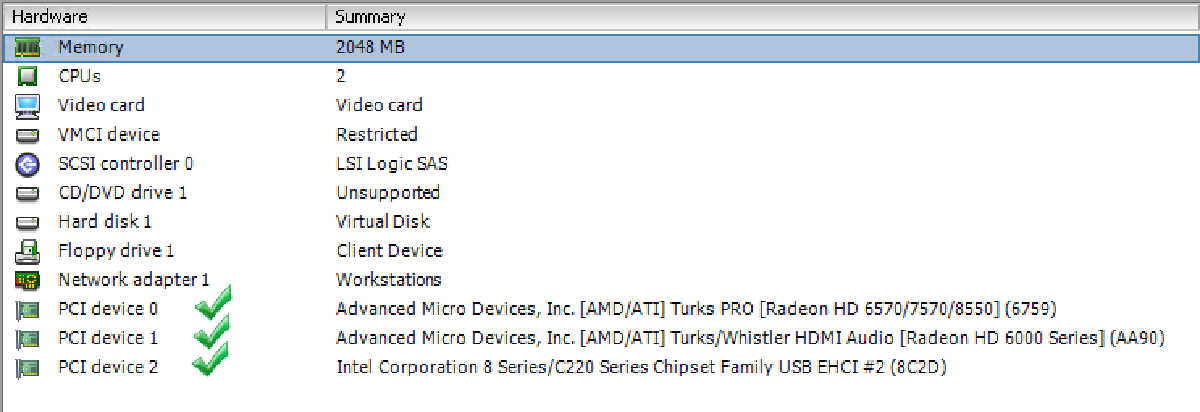
Task: Click the SCSI controller 0 icon
Action: 27,163
